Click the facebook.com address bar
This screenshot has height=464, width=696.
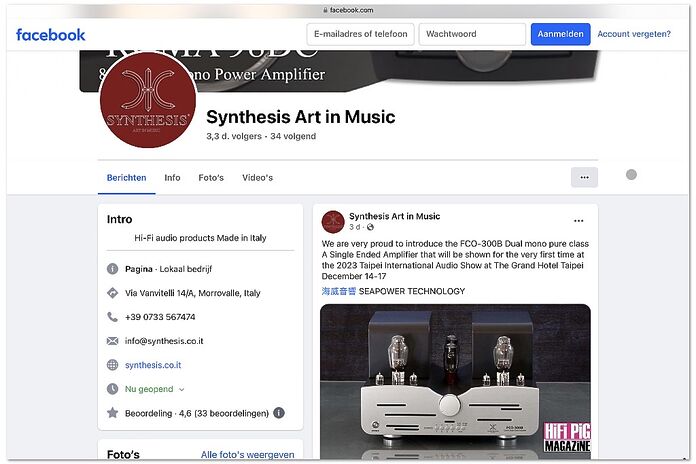(x=348, y=10)
